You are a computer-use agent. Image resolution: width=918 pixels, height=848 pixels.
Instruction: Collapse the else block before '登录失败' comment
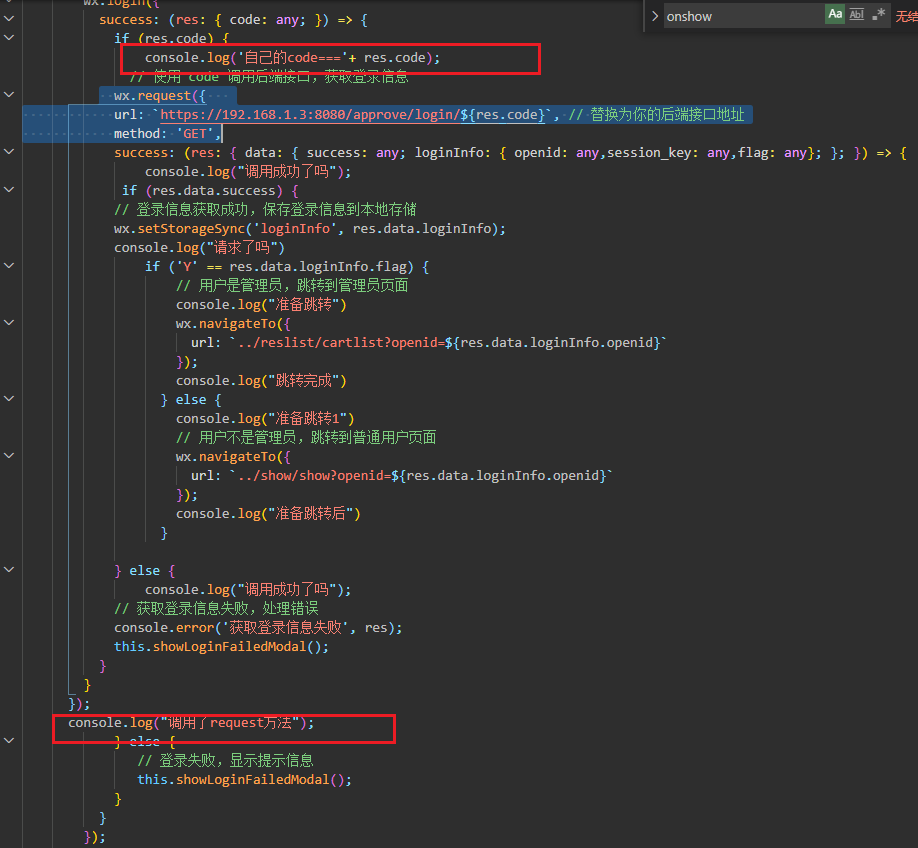pyautogui.click(x=9, y=740)
